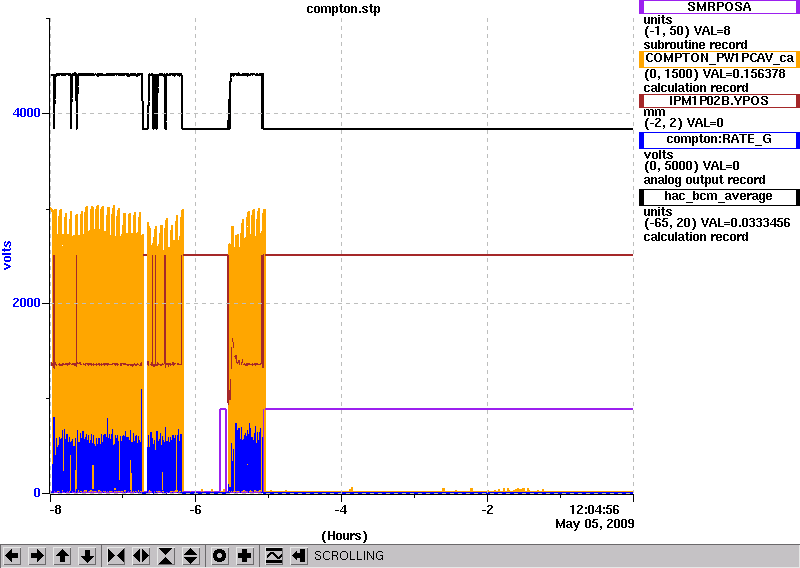Click the volts y-axis label
Viewport: 800px width, 568px height.
click(7, 255)
